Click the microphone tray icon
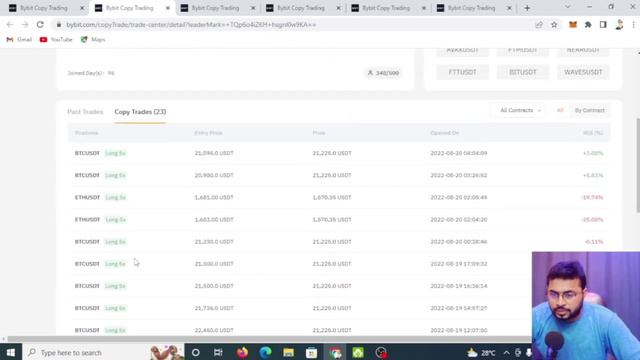Viewport: 640px width, 360px height. (x=528, y=352)
